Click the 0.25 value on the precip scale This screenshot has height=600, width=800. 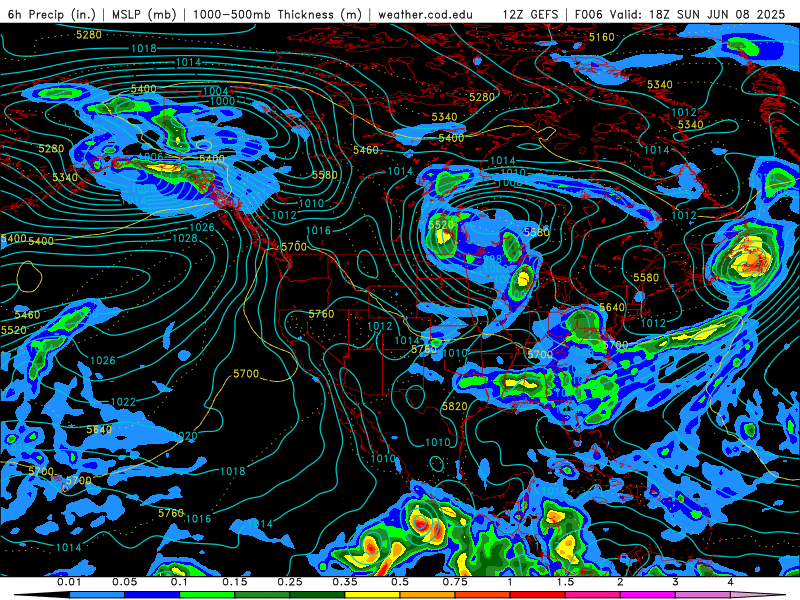[290, 582]
